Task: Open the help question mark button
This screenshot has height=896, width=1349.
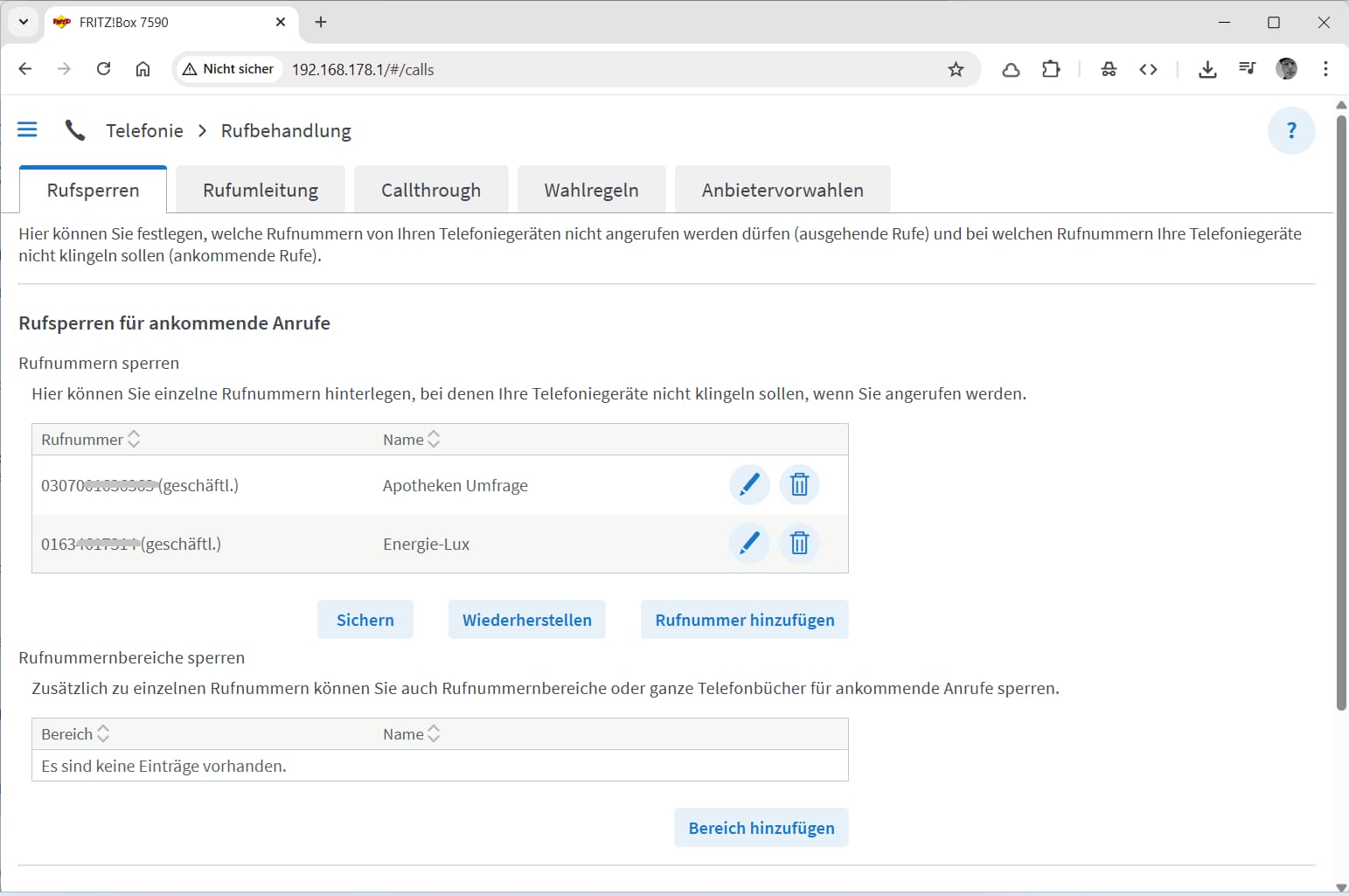Action: pyautogui.click(x=1291, y=131)
